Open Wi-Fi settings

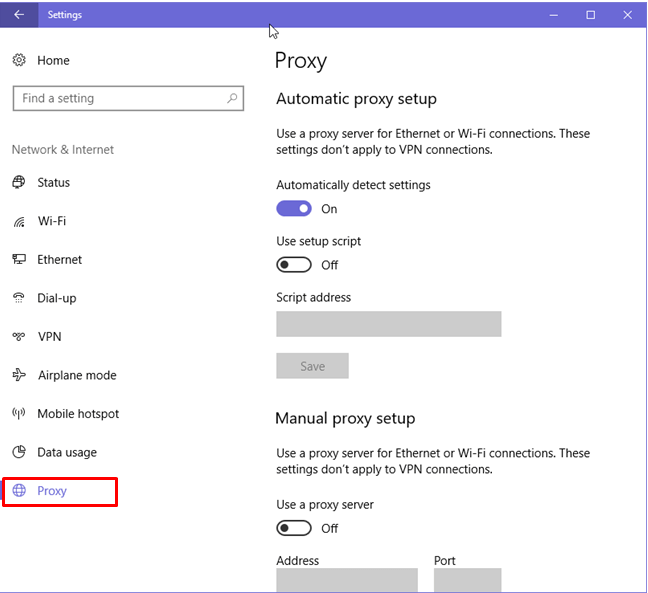point(52,221)
